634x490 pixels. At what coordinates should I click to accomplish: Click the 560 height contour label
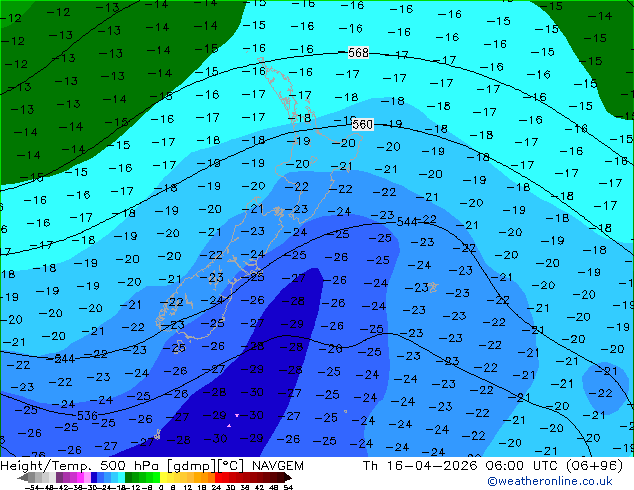362,125
